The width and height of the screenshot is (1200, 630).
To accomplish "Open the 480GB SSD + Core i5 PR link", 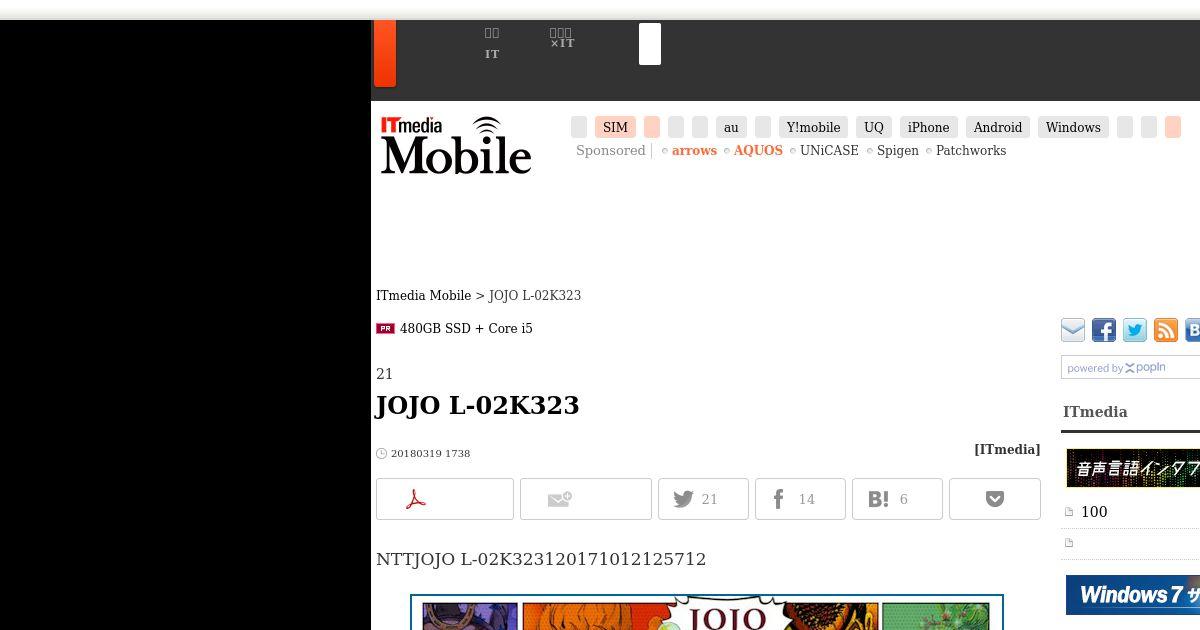I will pyautogui.click(x=466, y=329).
